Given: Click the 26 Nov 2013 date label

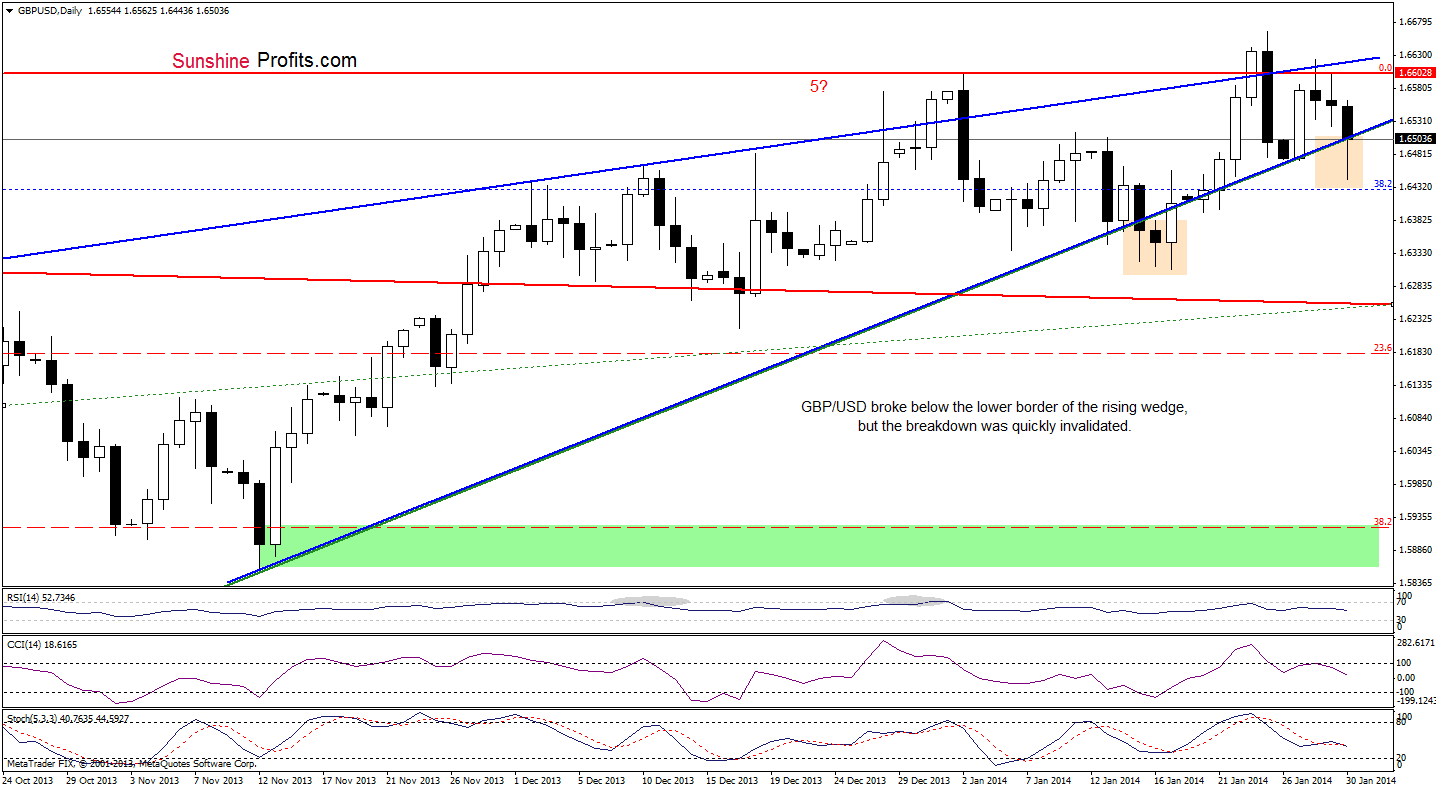Looking at the screenshot, I should [477, 780].
